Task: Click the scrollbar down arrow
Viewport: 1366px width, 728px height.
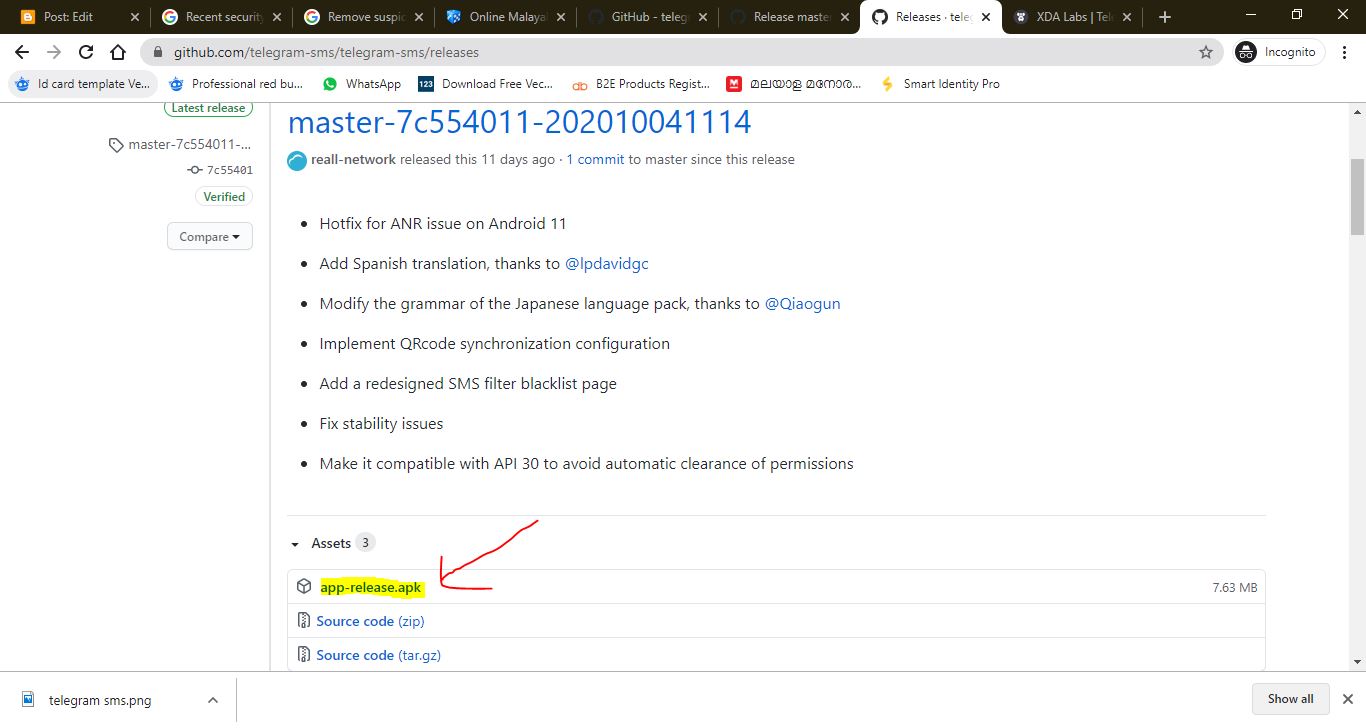Action: (x=1357, y=661)
